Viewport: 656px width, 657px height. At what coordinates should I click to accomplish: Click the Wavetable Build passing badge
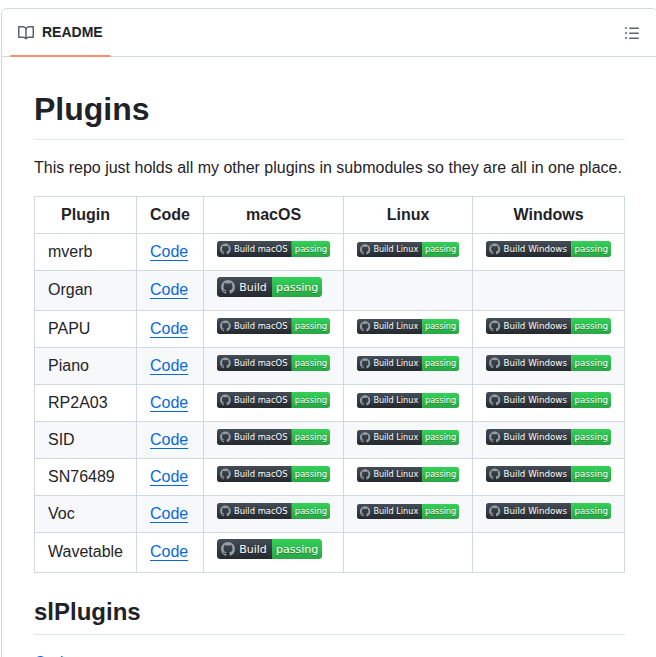click(269, 549)
